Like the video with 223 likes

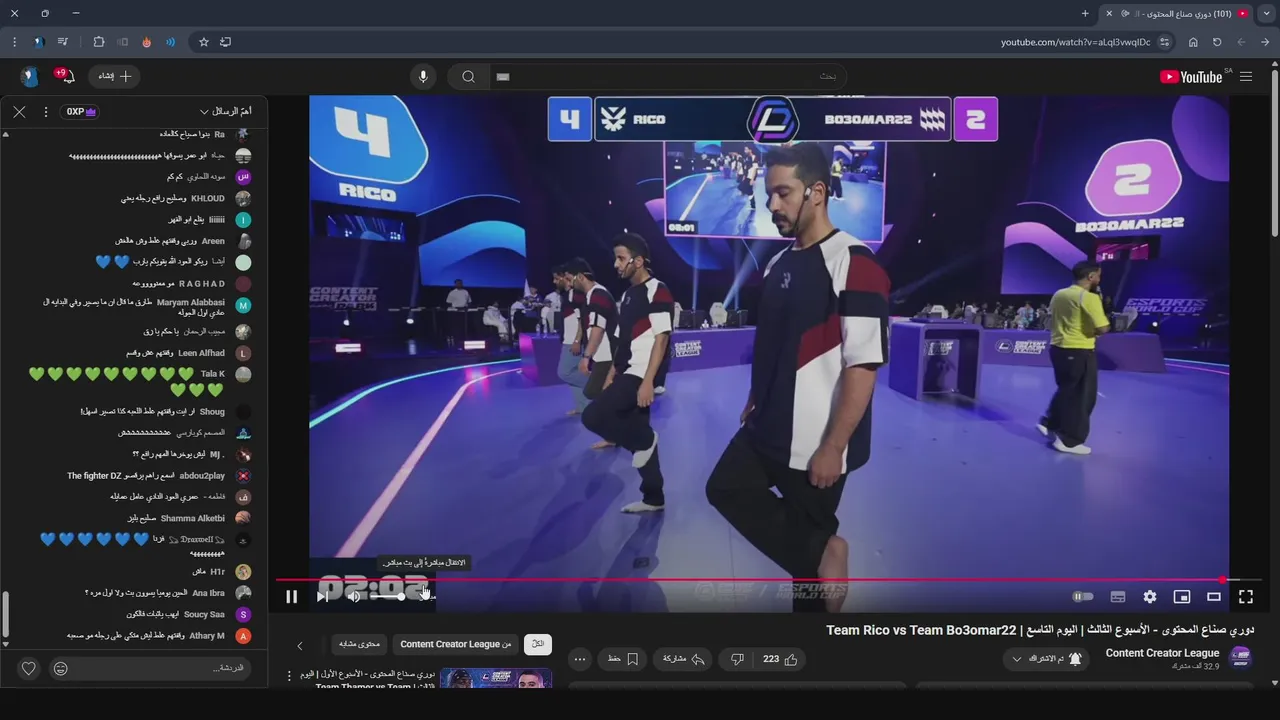tap(780, 659)
